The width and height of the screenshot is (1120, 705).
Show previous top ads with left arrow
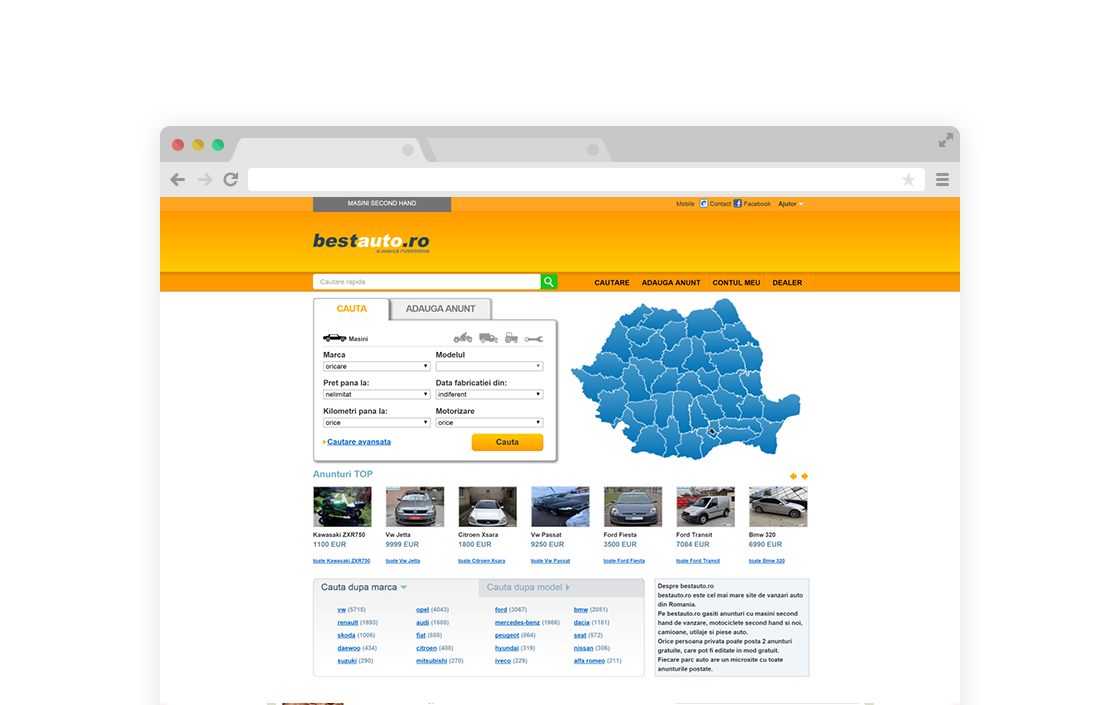[x=793, y=476]
